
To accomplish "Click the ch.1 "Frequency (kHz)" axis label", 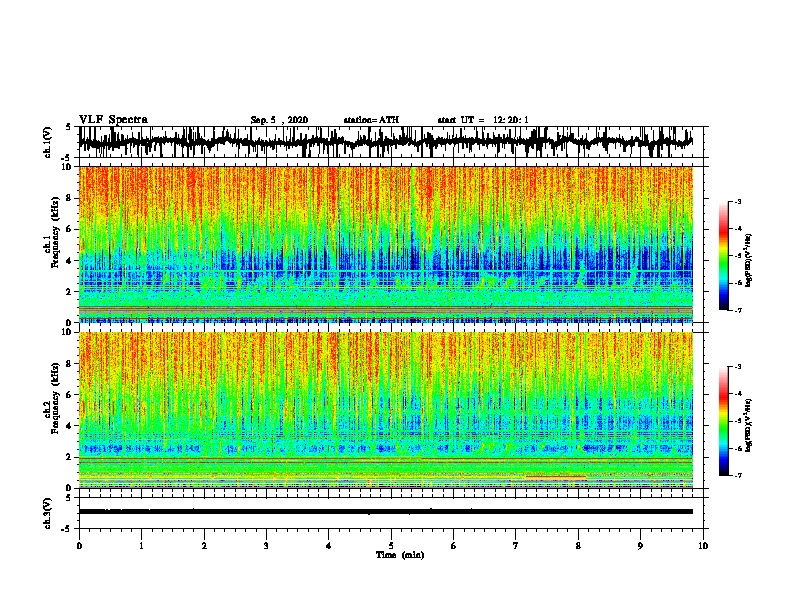I will click(x=55, y=232).
